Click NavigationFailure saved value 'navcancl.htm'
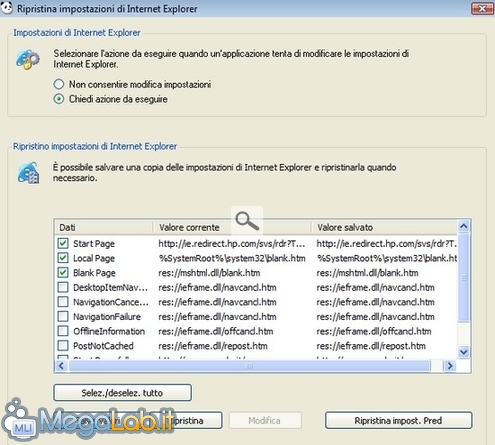Screen dimensions: 495x445 point(375,317)
